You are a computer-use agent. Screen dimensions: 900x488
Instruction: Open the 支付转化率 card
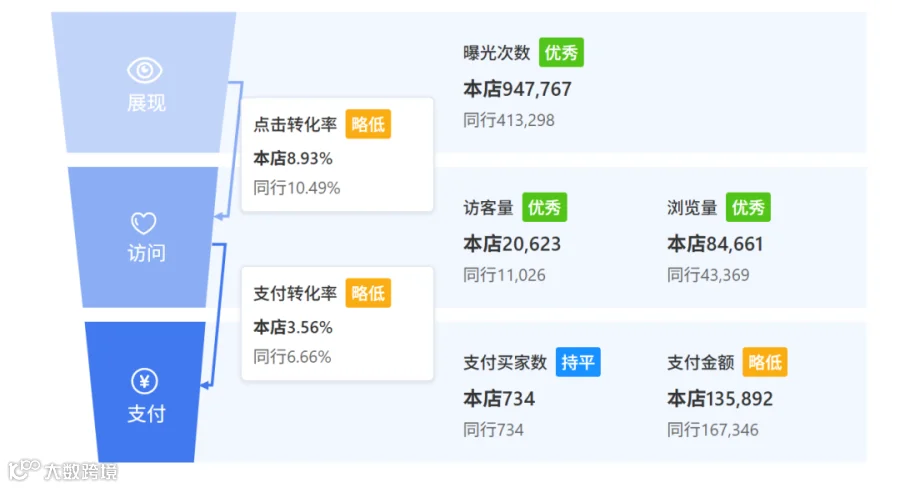[x=338, y=323]
